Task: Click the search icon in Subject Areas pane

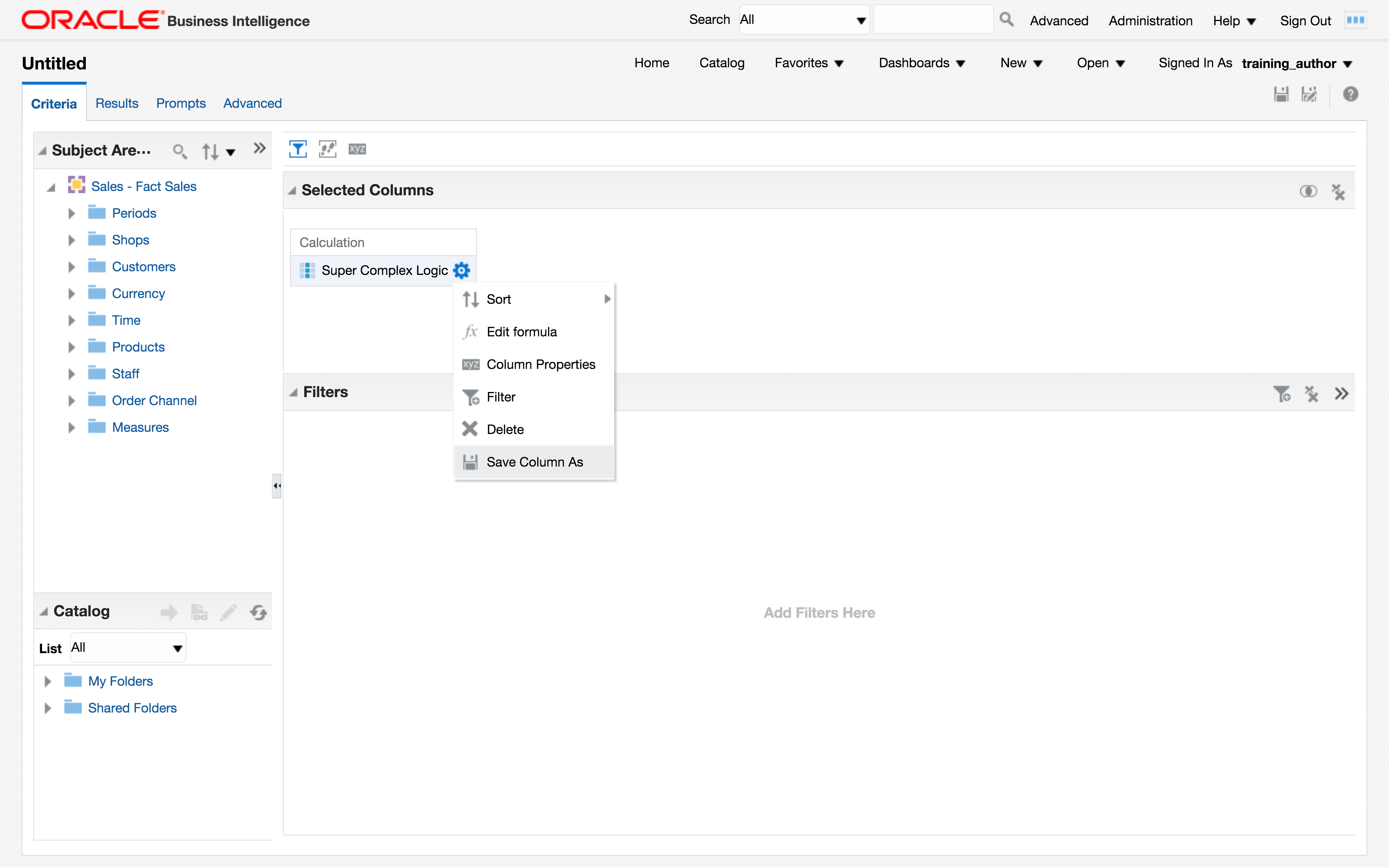Action: pos(180,151)
